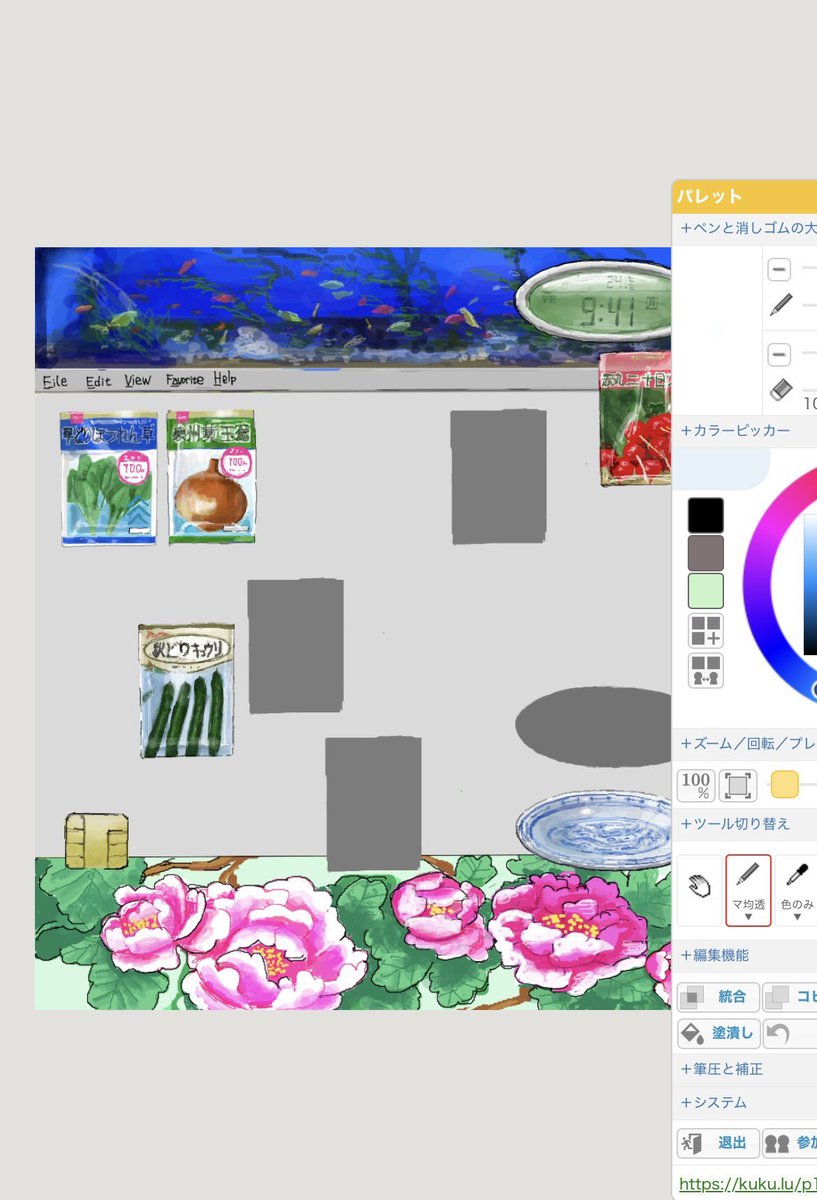Viewport: 817px width, 1200px height.
Task: Decrease pen size with minus button
Action: [x=780, y=269]
